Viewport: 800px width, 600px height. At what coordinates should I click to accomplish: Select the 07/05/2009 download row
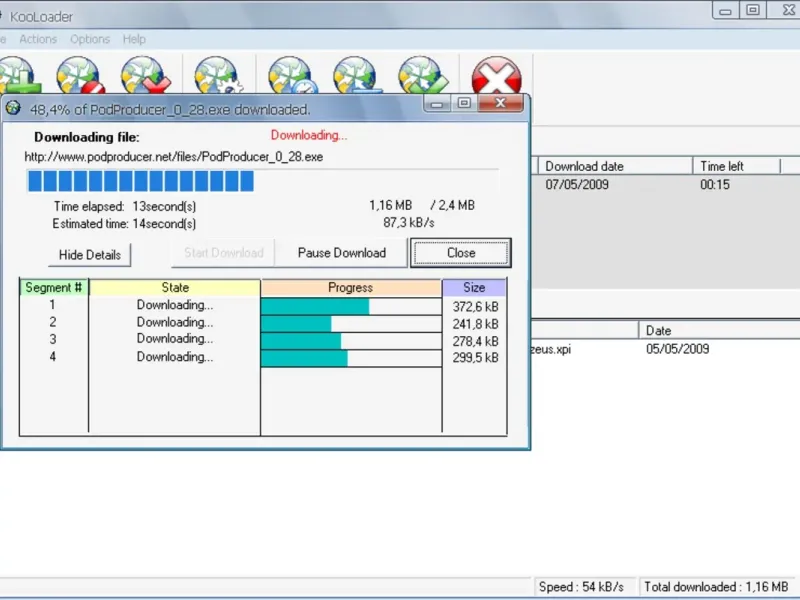(577, 185)
